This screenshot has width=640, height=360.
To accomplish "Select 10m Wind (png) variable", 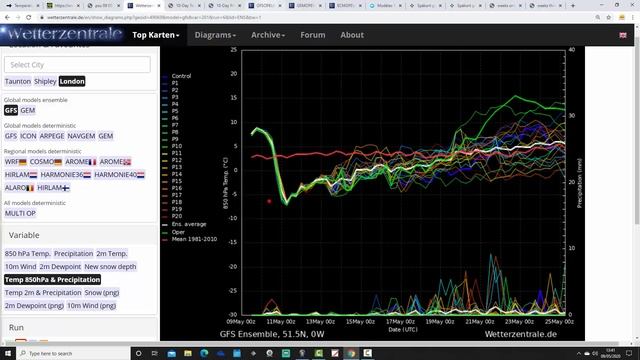I will (x=91, y=306).
